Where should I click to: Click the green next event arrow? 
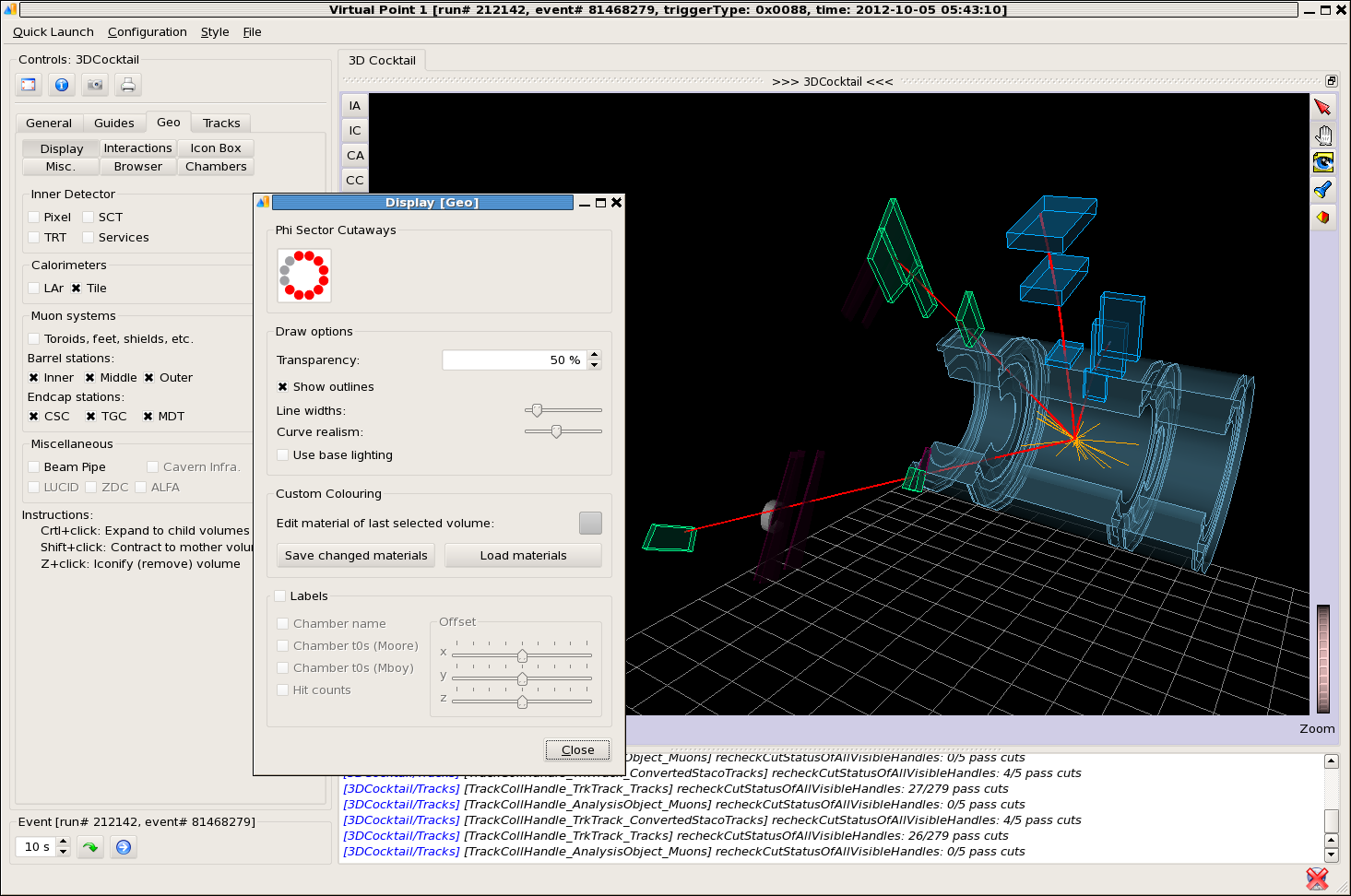coord(90,847)
